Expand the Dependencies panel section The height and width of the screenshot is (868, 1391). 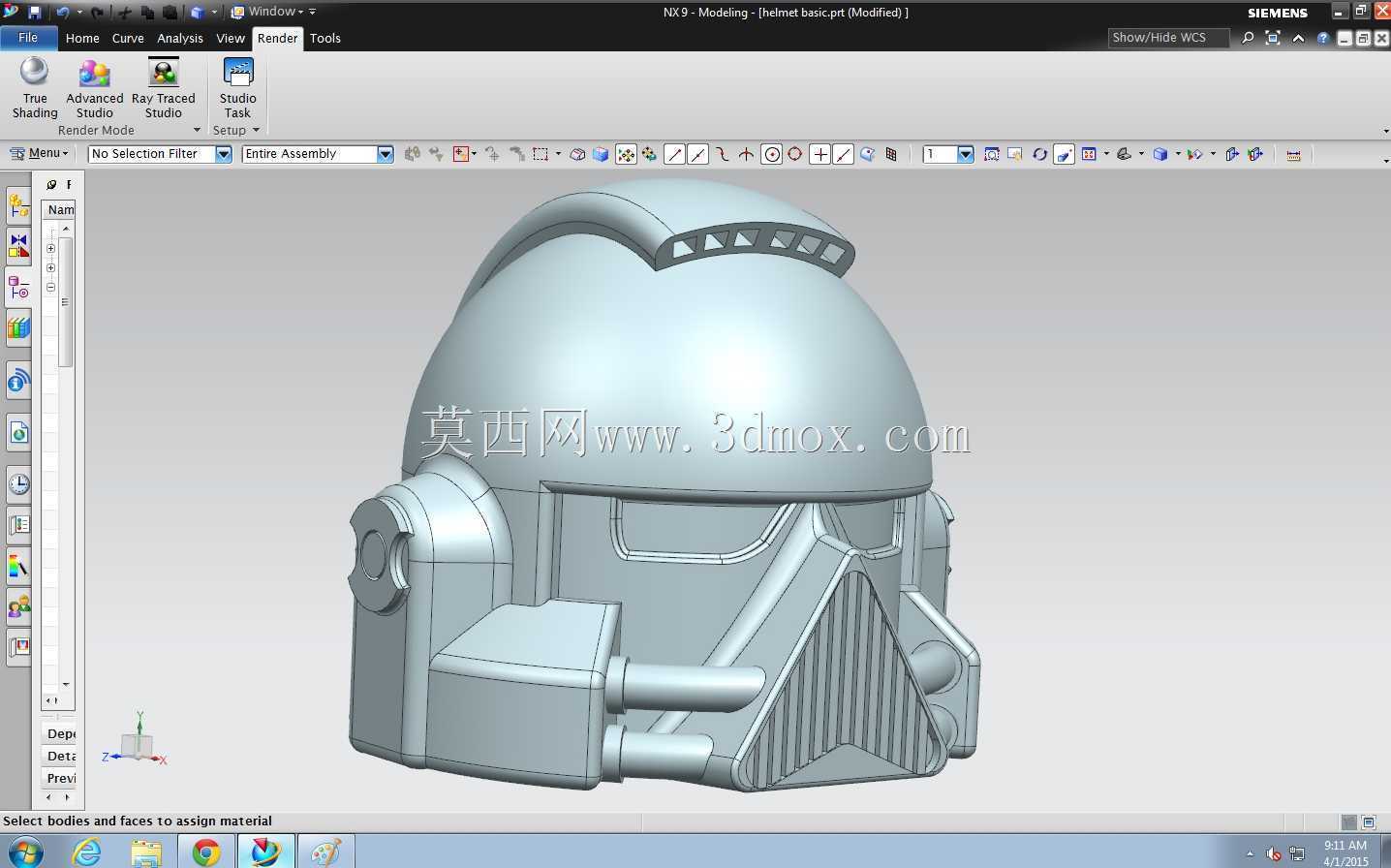click(61, 733)
